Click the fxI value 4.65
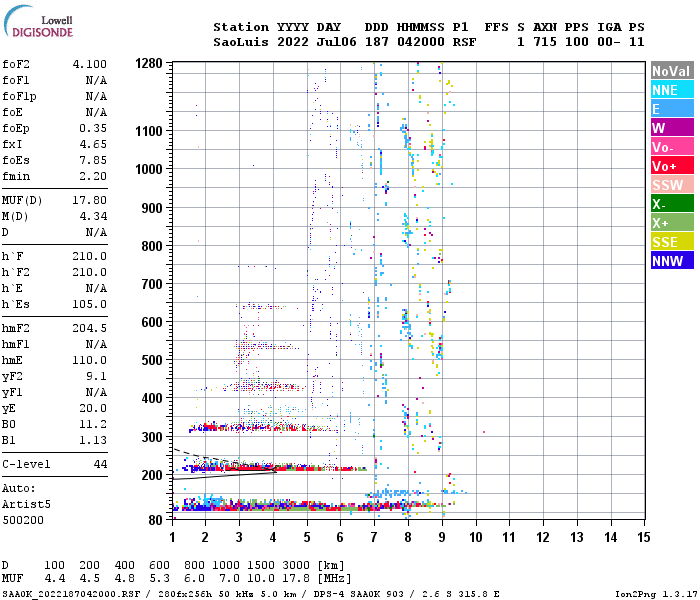Screen dimensions: 700x600 [x=93, y=144]
